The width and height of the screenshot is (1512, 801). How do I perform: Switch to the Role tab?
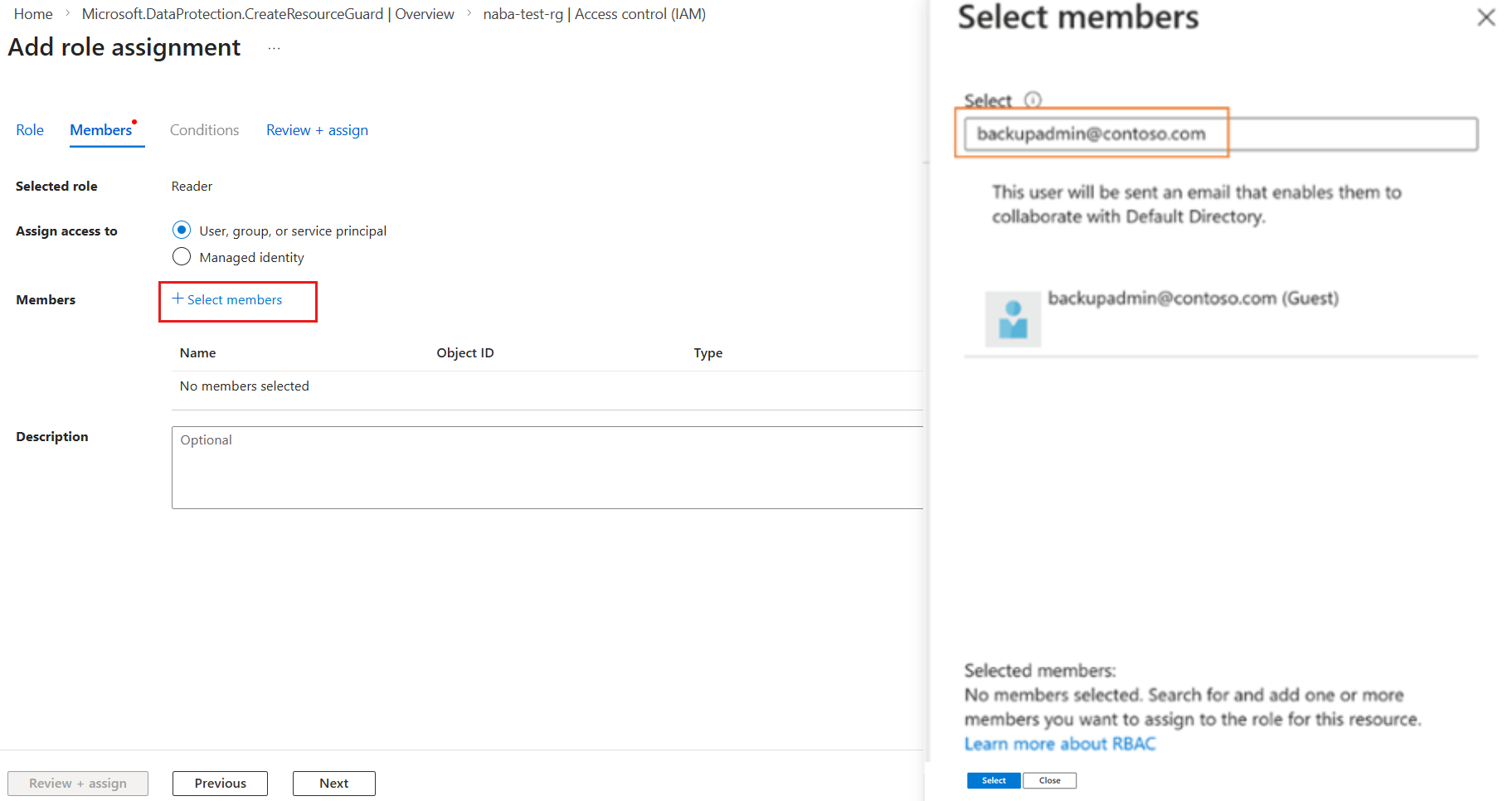pyautogui.click(x=30, y=130)
